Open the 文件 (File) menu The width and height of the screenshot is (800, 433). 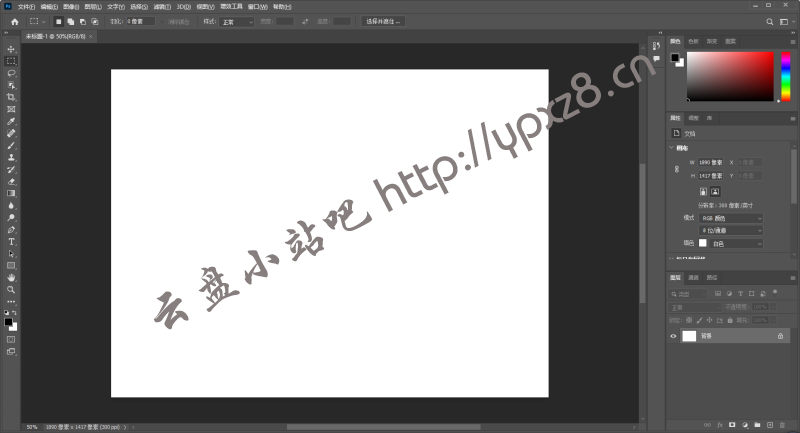click(26, 7)
